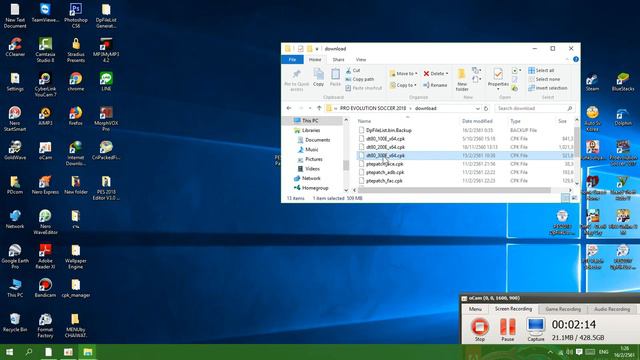Switch to the Share ribbon tab
This screenshot has width=640, height=360.
(x=338, y=60)
